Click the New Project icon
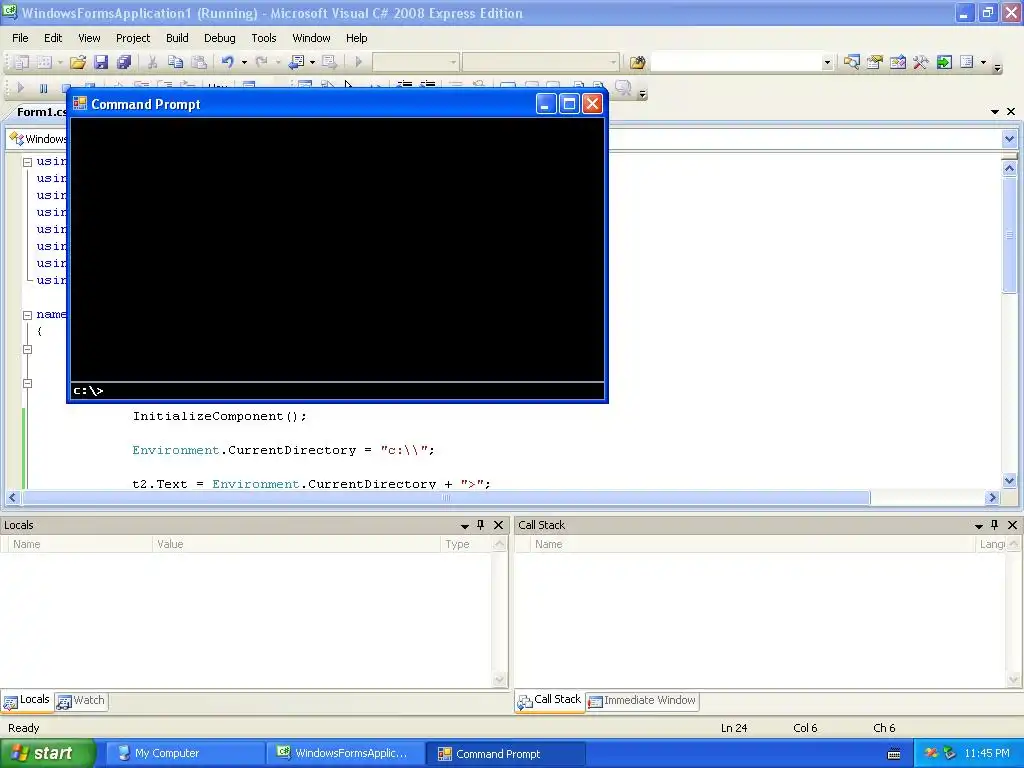The image size is (1024, 768). 22,62
